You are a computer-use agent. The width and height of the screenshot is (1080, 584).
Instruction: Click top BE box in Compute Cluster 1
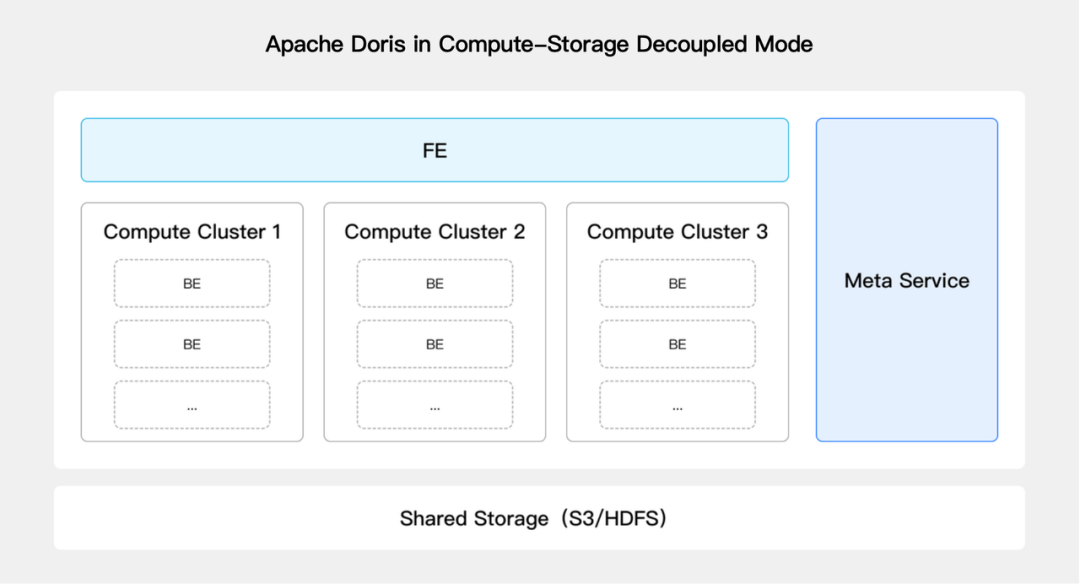(x=192, y=284)
